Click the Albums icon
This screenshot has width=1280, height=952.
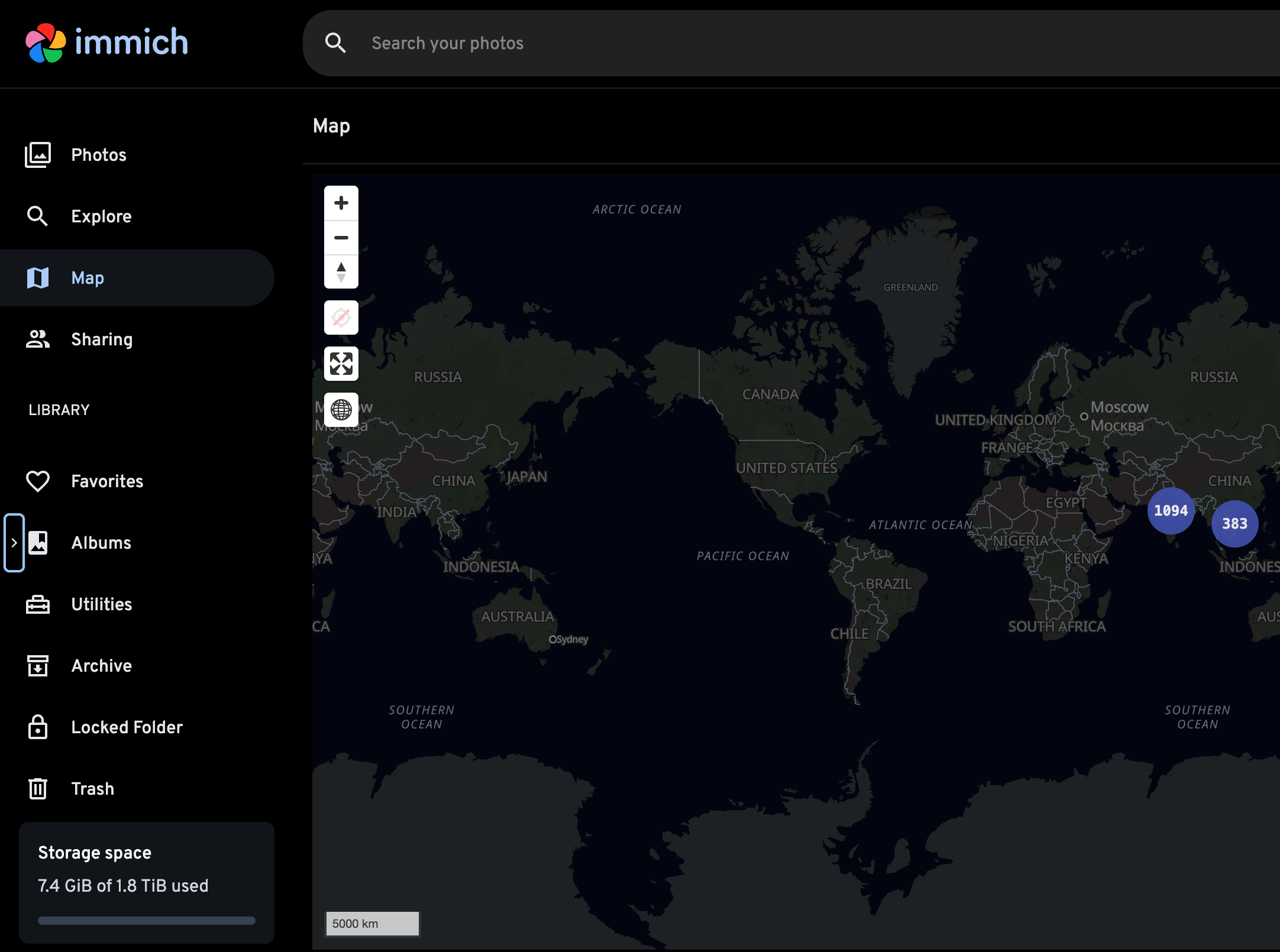click(38, 543)
